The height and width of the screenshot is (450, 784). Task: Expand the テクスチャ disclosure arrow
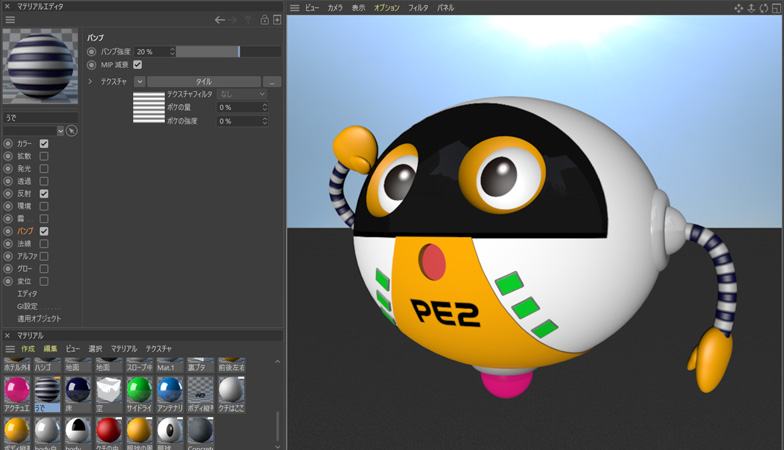click(90, 81)
